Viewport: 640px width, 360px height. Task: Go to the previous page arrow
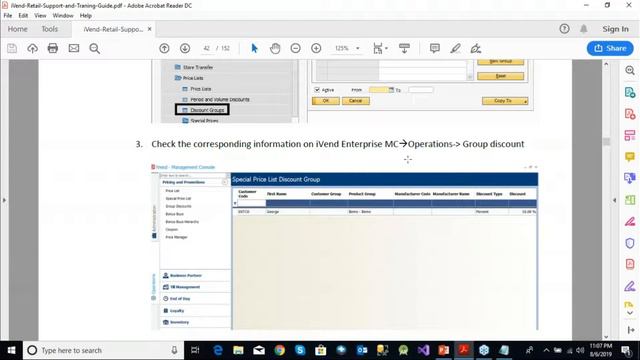(x=164, y=48)
